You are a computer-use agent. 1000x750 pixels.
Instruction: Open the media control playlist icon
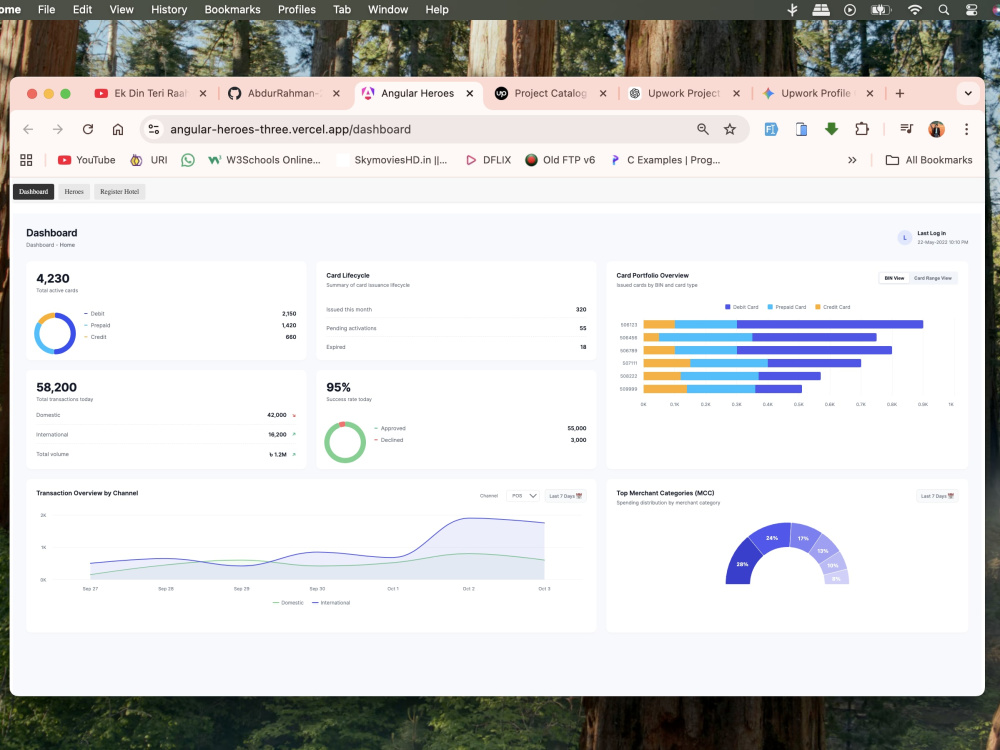click(906, 129)
